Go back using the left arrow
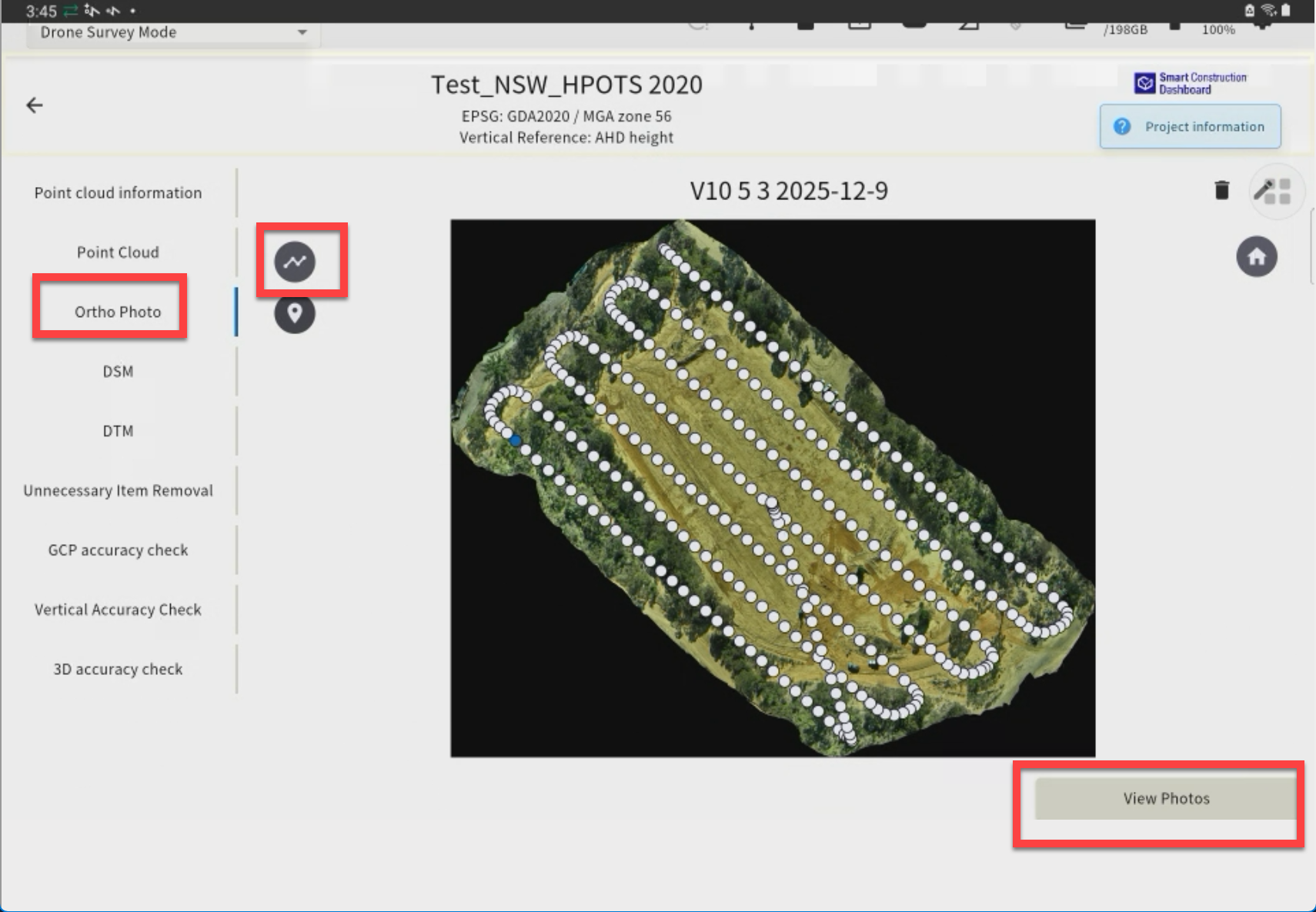The image size is (1316, 912). tap(35, 105)
